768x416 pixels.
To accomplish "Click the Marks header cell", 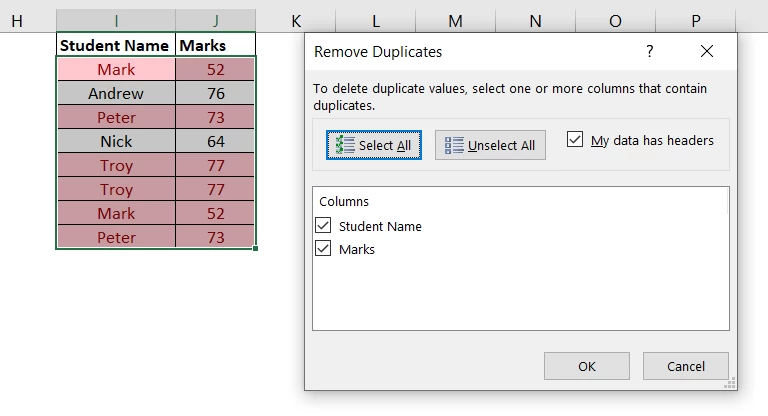I will click(216, 45).
